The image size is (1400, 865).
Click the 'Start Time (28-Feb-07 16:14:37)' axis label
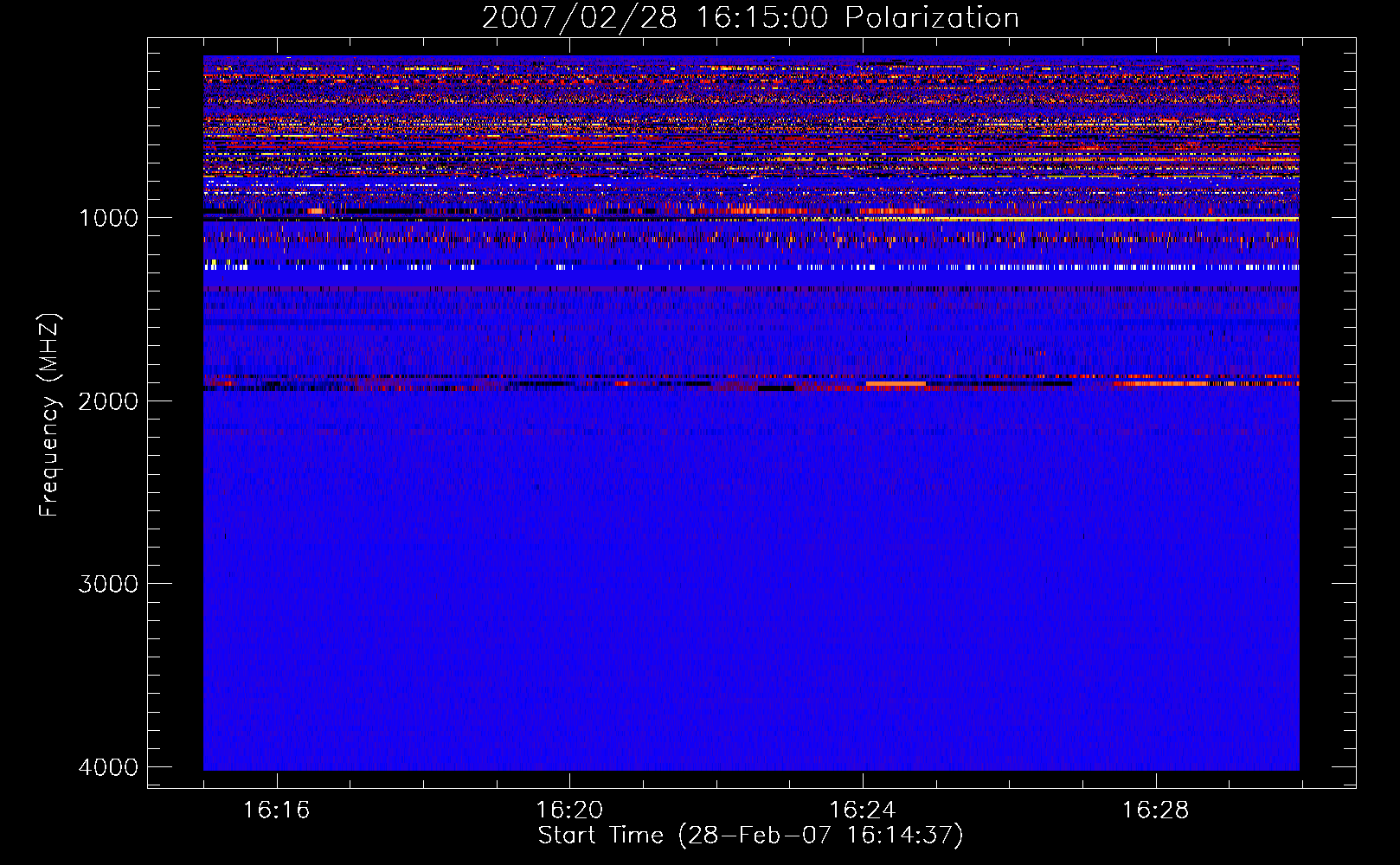click(750, 836)
